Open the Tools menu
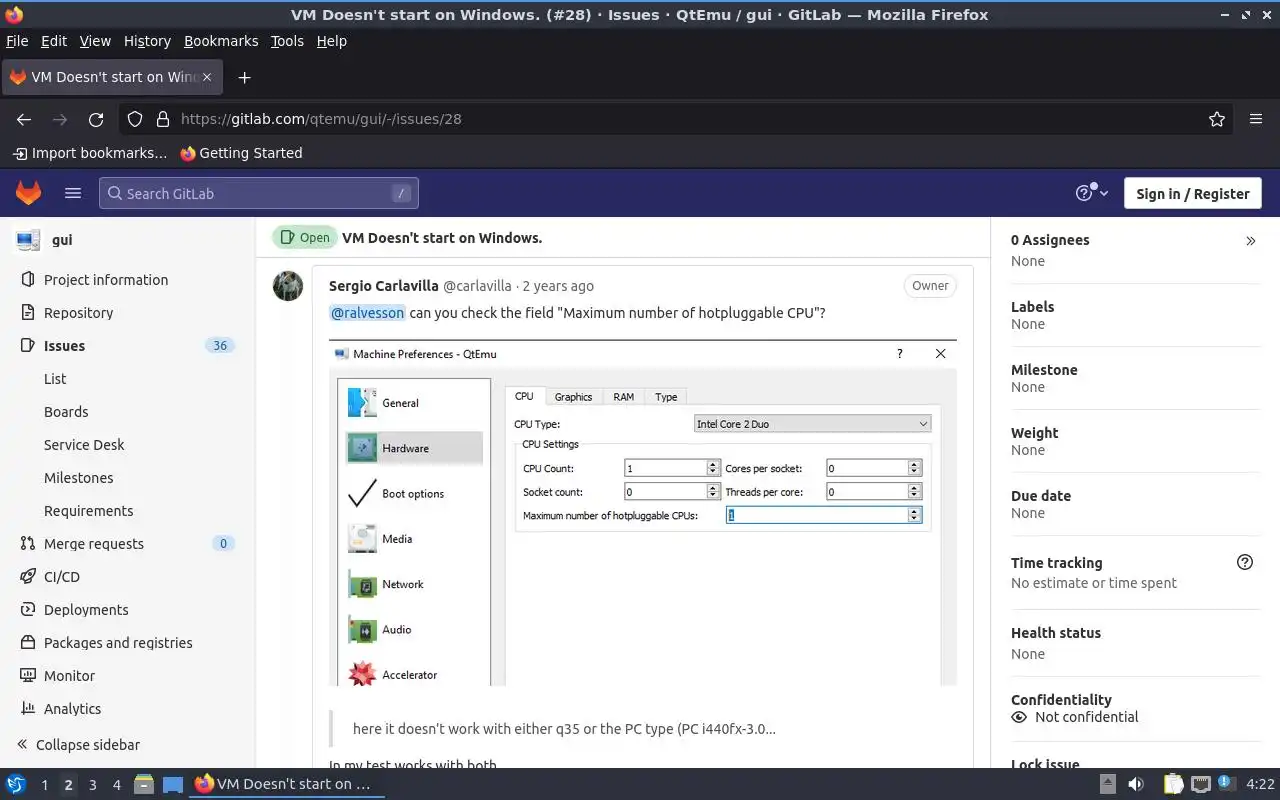This screenshot has height=800, width=1280. click(x=287, y=41)
